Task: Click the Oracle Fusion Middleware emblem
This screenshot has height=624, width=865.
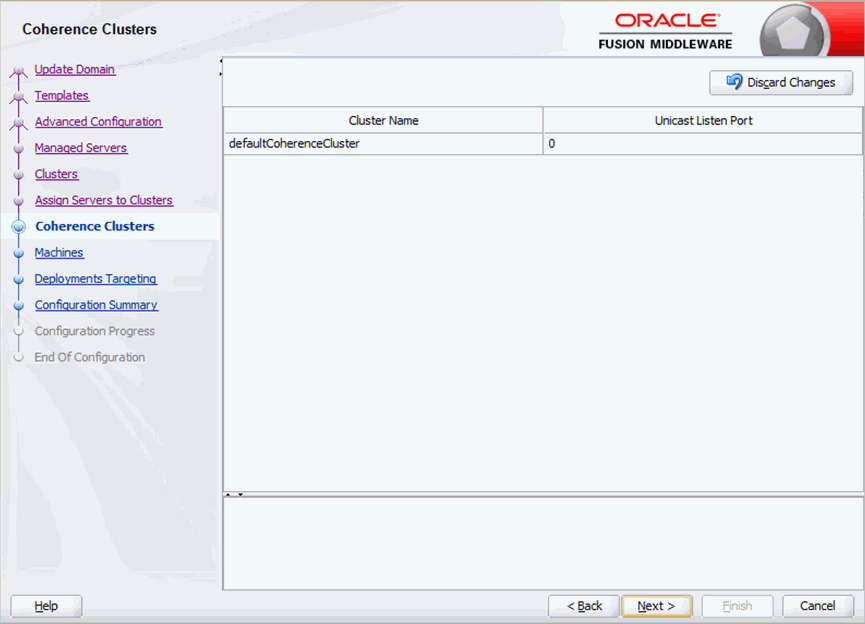Action: 795,29
